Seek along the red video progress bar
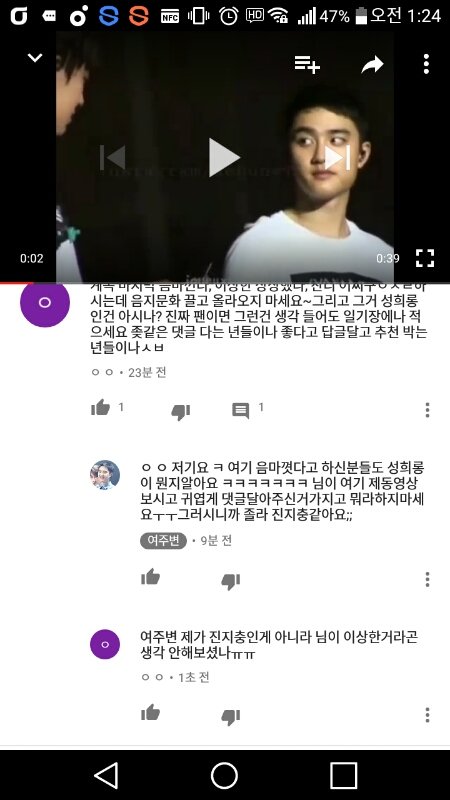 [225, 282]
